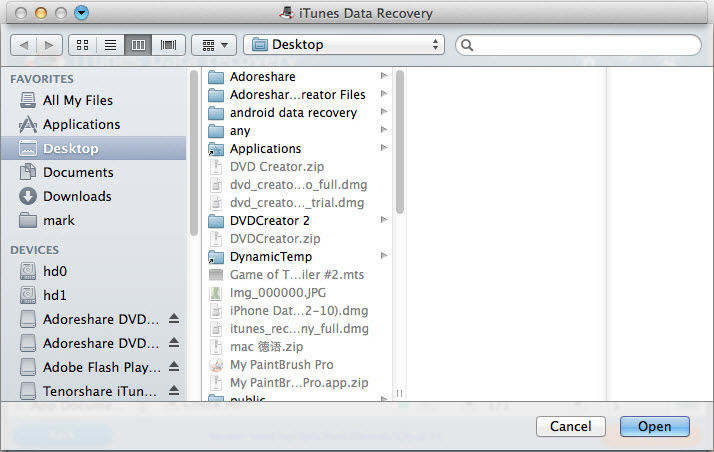Select Desktop in the sidebar
Screen dimensions: 714x452
93,148
